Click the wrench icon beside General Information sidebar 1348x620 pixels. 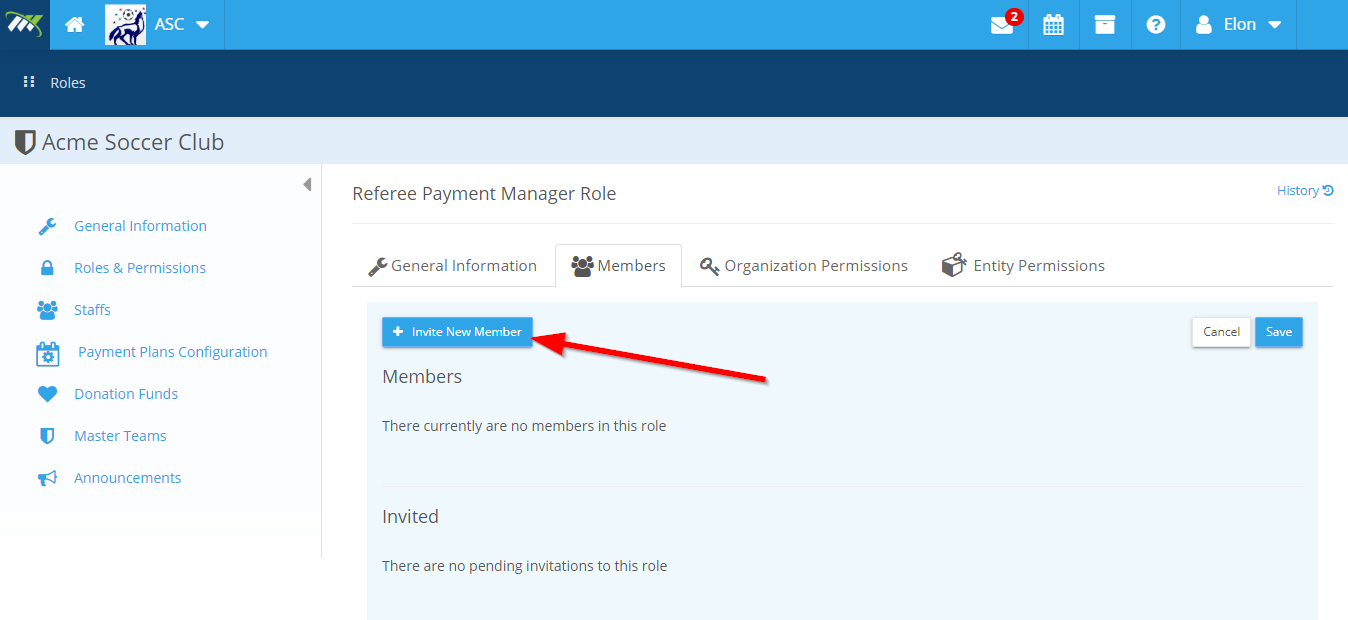point(47,226)
